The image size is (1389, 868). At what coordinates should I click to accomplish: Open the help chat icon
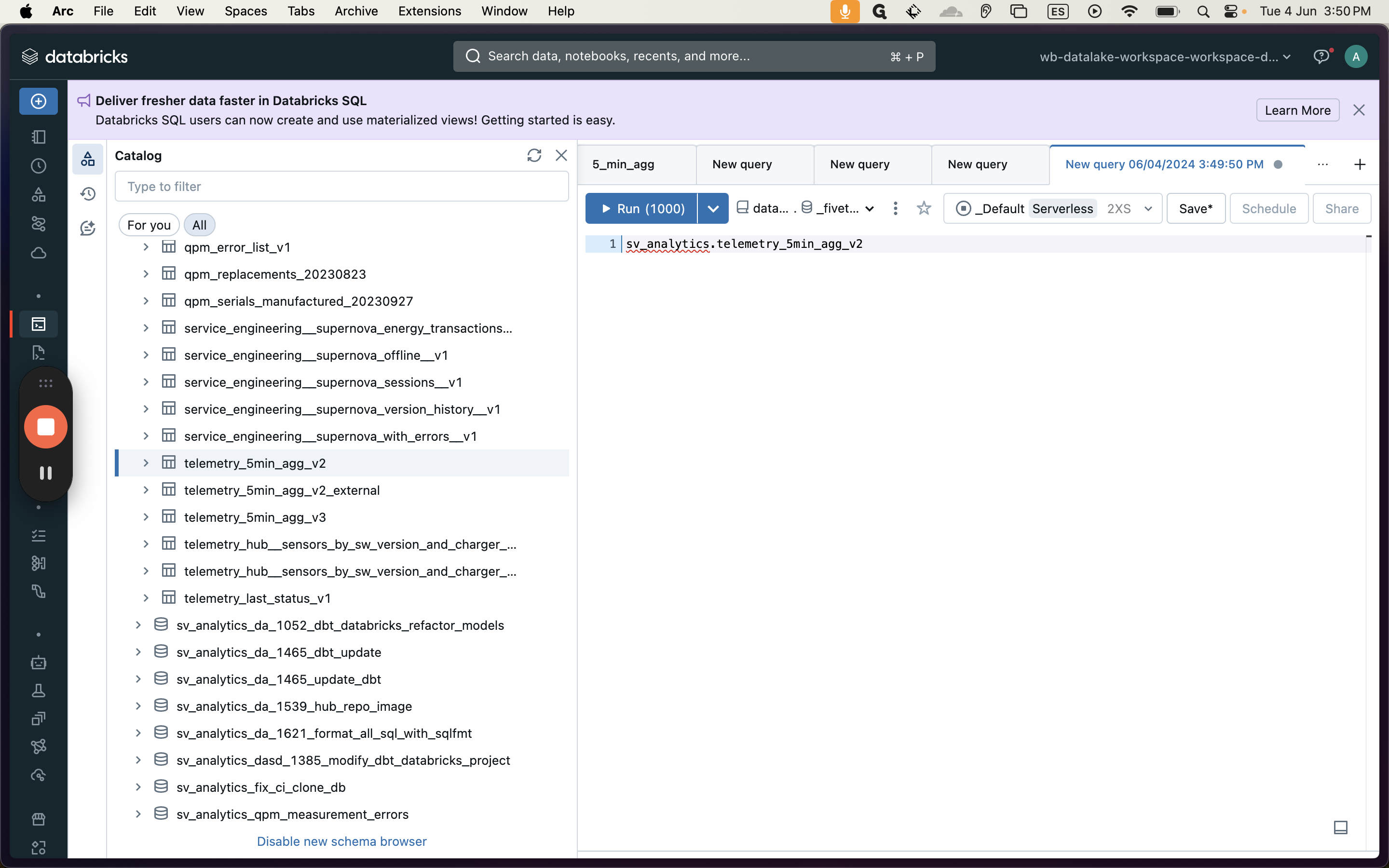coord(1322,56)
